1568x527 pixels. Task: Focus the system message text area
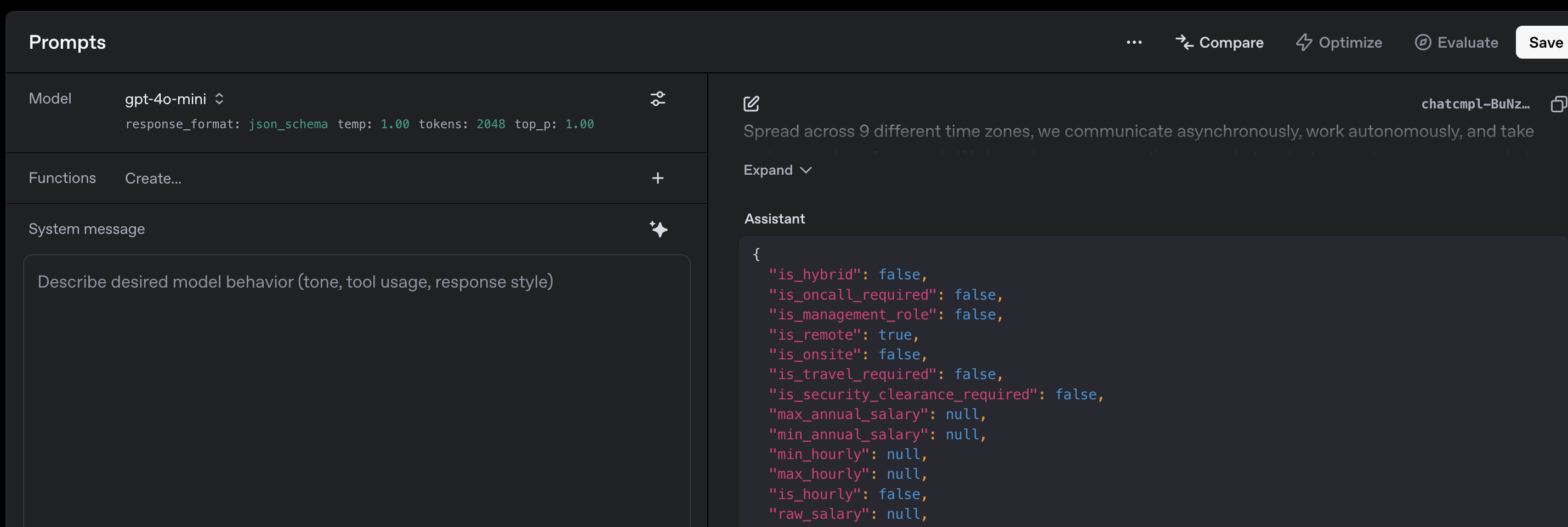pos(357,389)
